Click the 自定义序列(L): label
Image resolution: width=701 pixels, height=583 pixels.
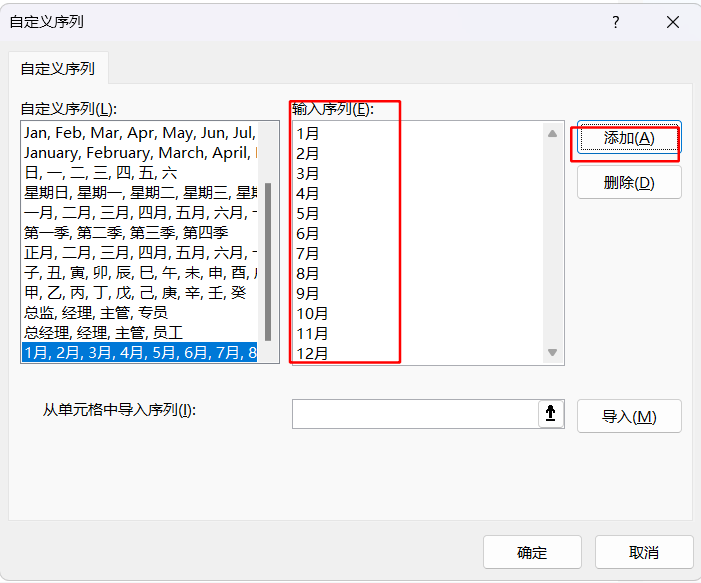69,109
